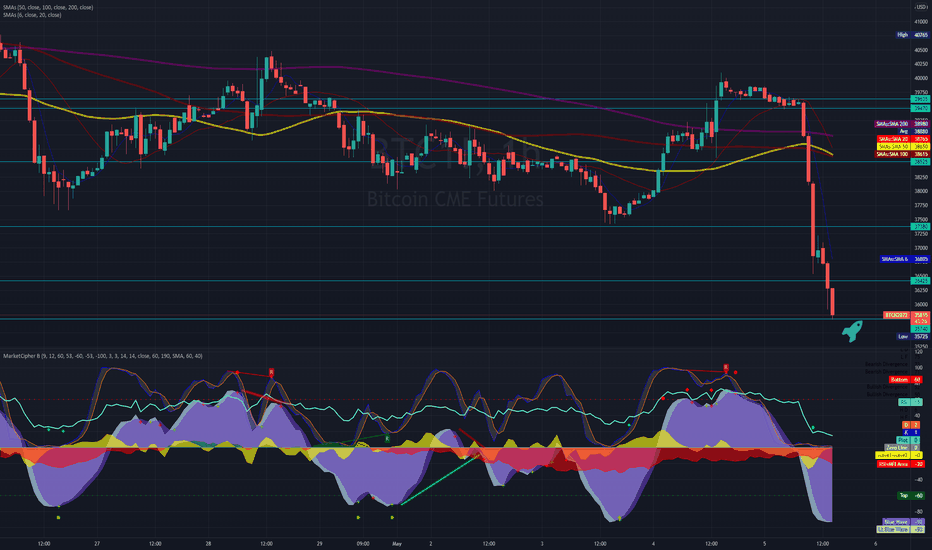This screenshot has height=550, width=932.
Task: Click the green R marker near April 29
Action: 387,438
